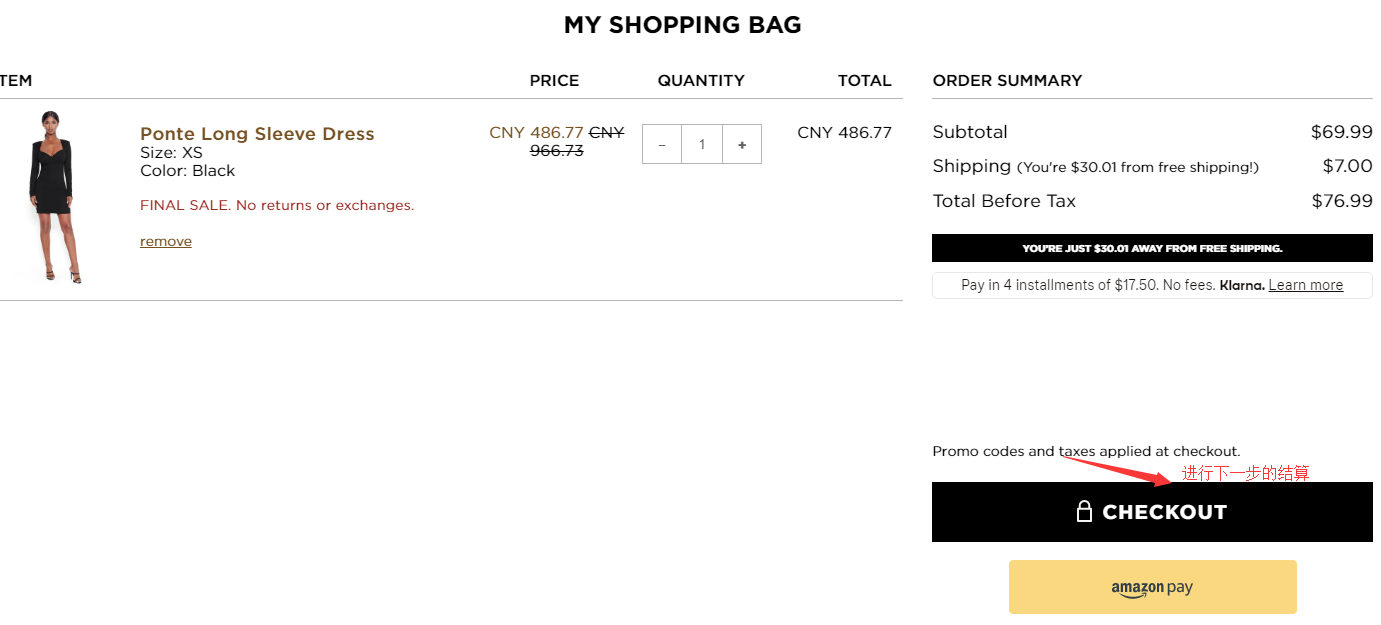Open the Ponte Long Sleeve Dress thumbnail

pyautogui.click(x=55, y=197)
